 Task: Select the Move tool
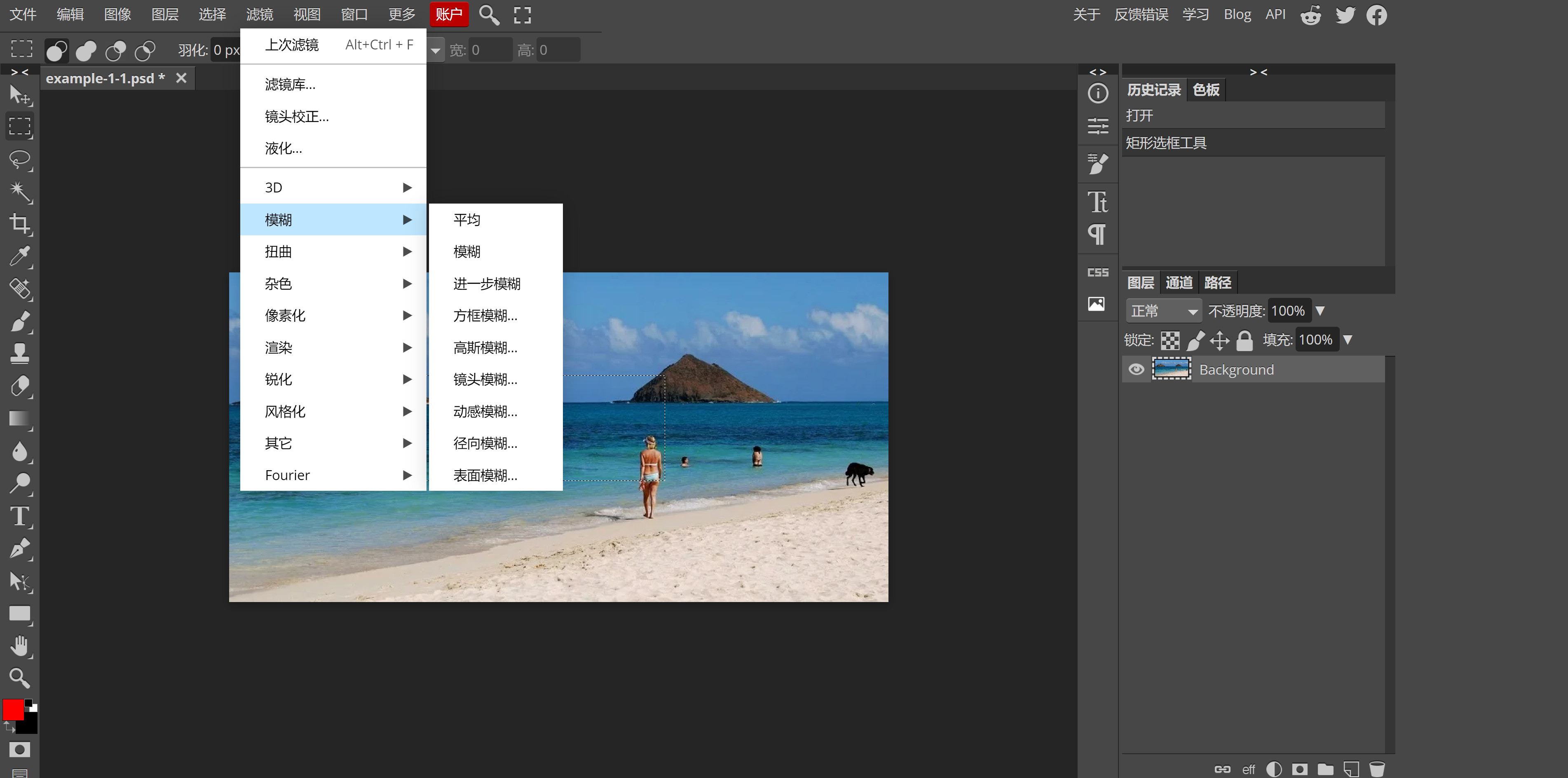(x=19, y=95)
